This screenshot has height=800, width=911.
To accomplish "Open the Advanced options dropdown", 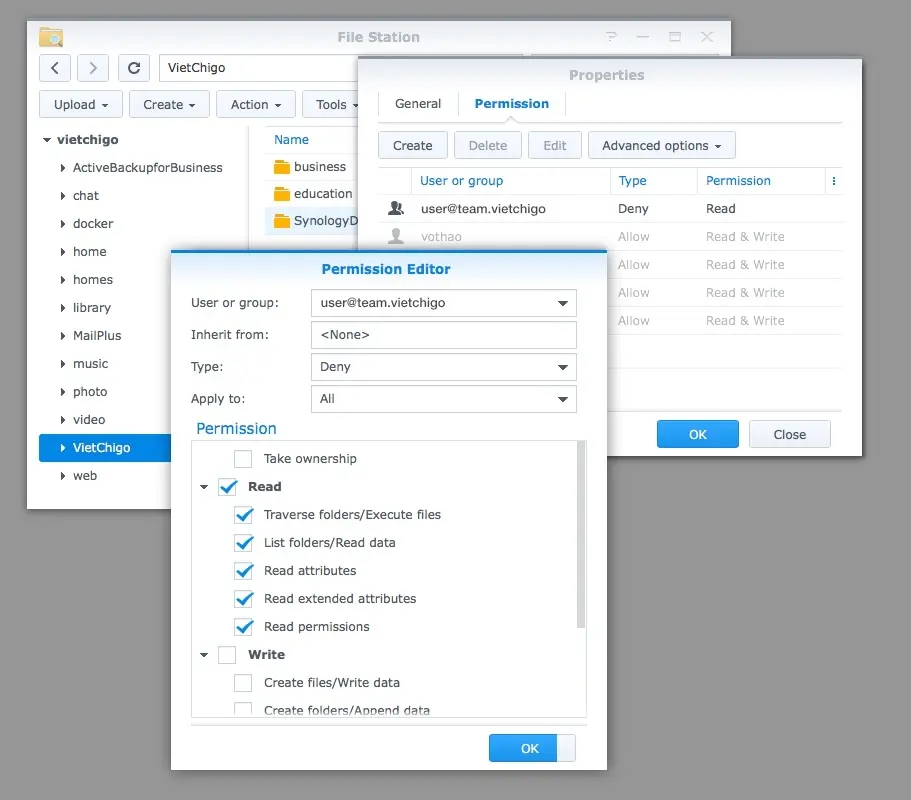I will (x=662, y=145).
